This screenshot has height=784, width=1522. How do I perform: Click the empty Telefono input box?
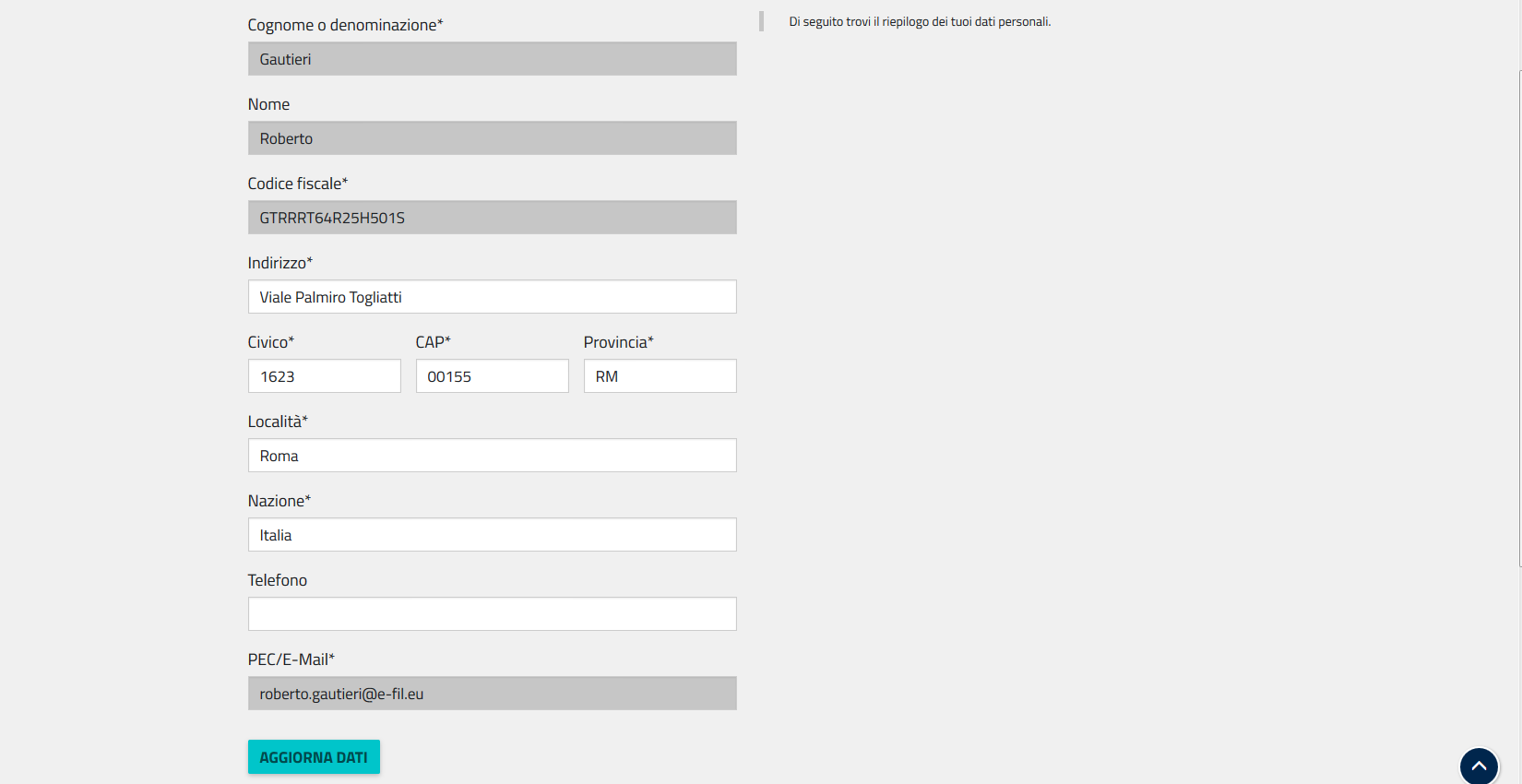pos(492,614)
